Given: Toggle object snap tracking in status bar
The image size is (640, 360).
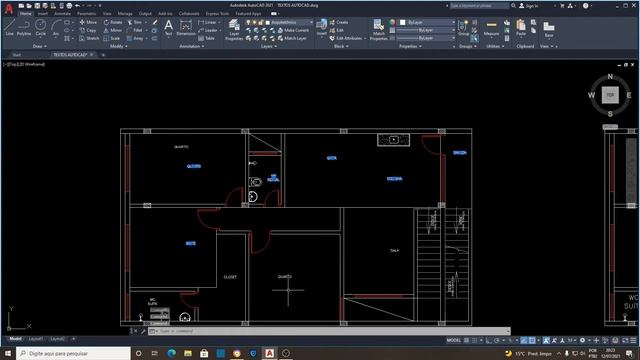Looking at the screenshot, I should [x=524, y=340].
